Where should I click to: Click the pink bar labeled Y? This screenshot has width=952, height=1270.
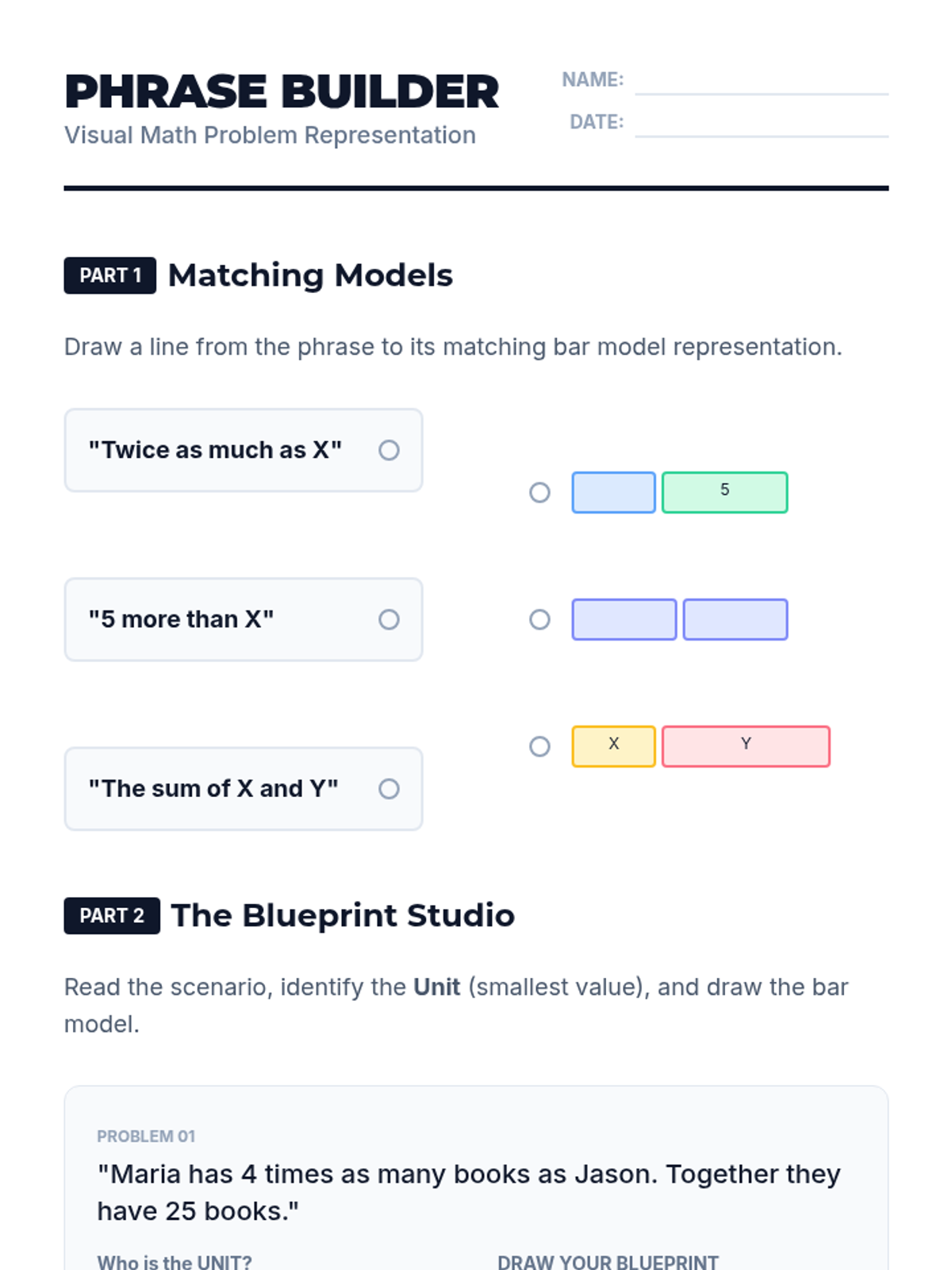coord(746,746)
